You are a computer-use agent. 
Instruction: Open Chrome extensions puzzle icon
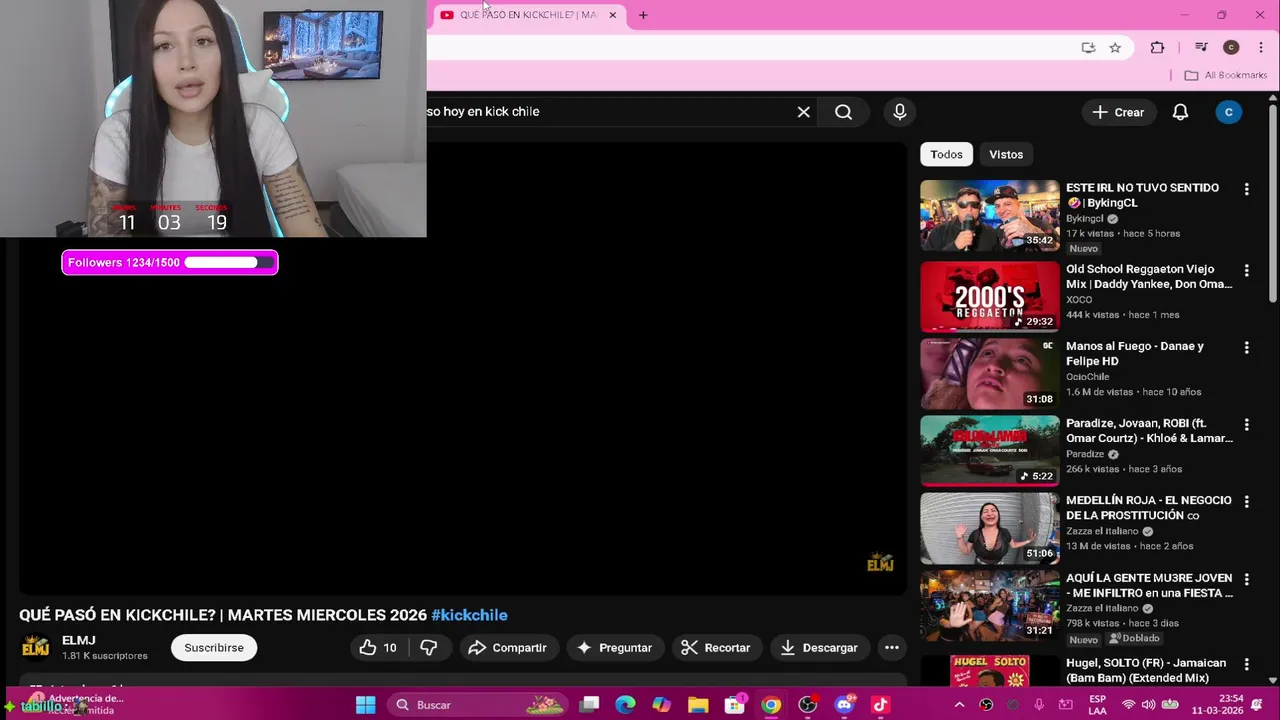(x=1157, y=47)
